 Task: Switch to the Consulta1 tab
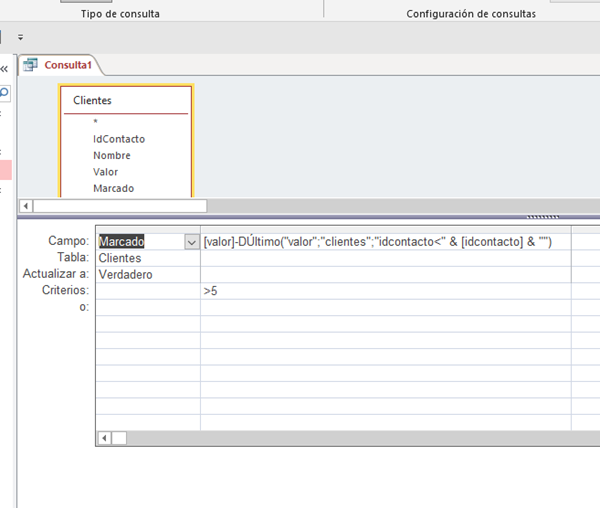pyautogui.click(x=67, y=65)
